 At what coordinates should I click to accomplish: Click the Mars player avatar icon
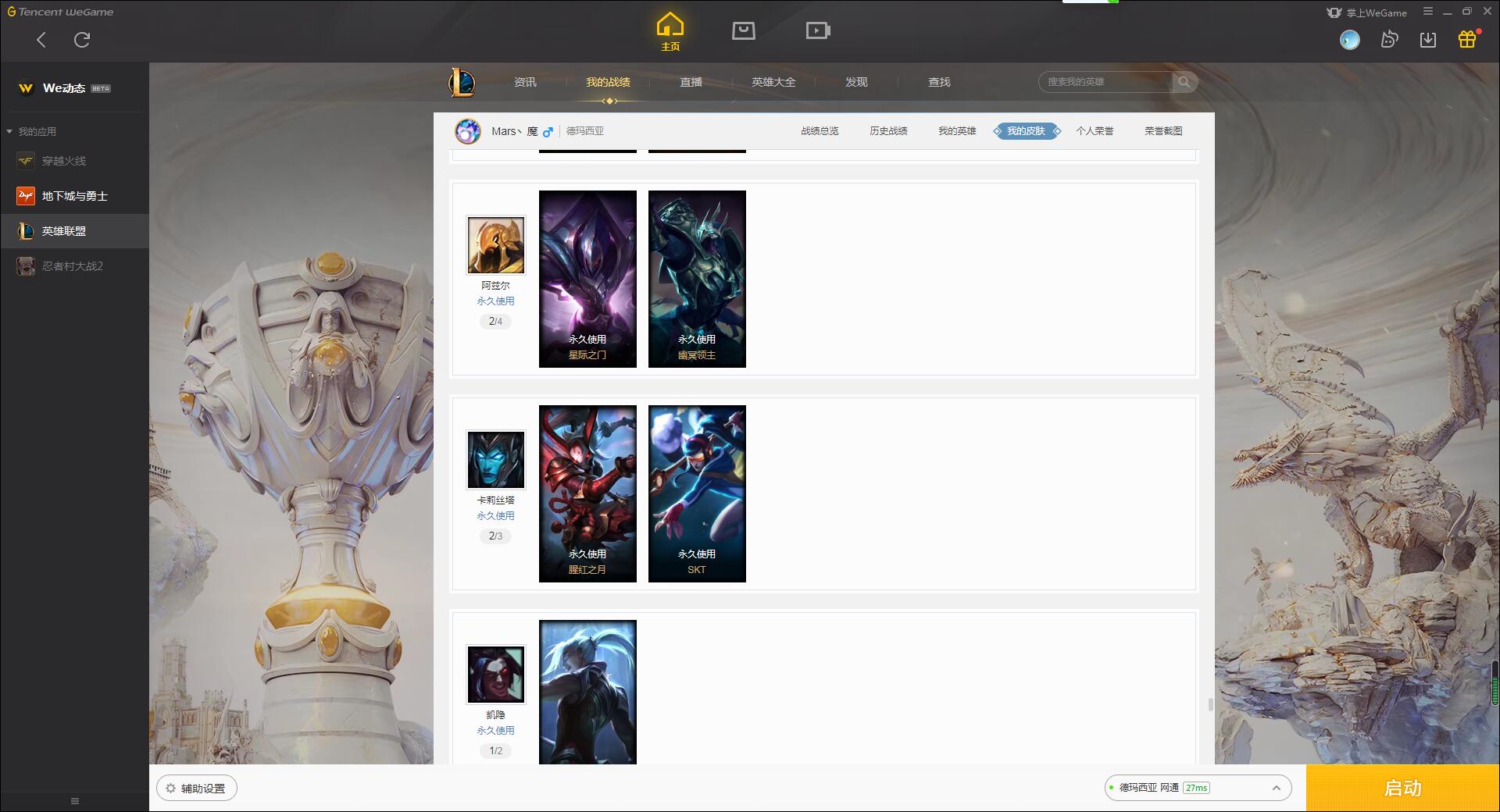point(468,131)
